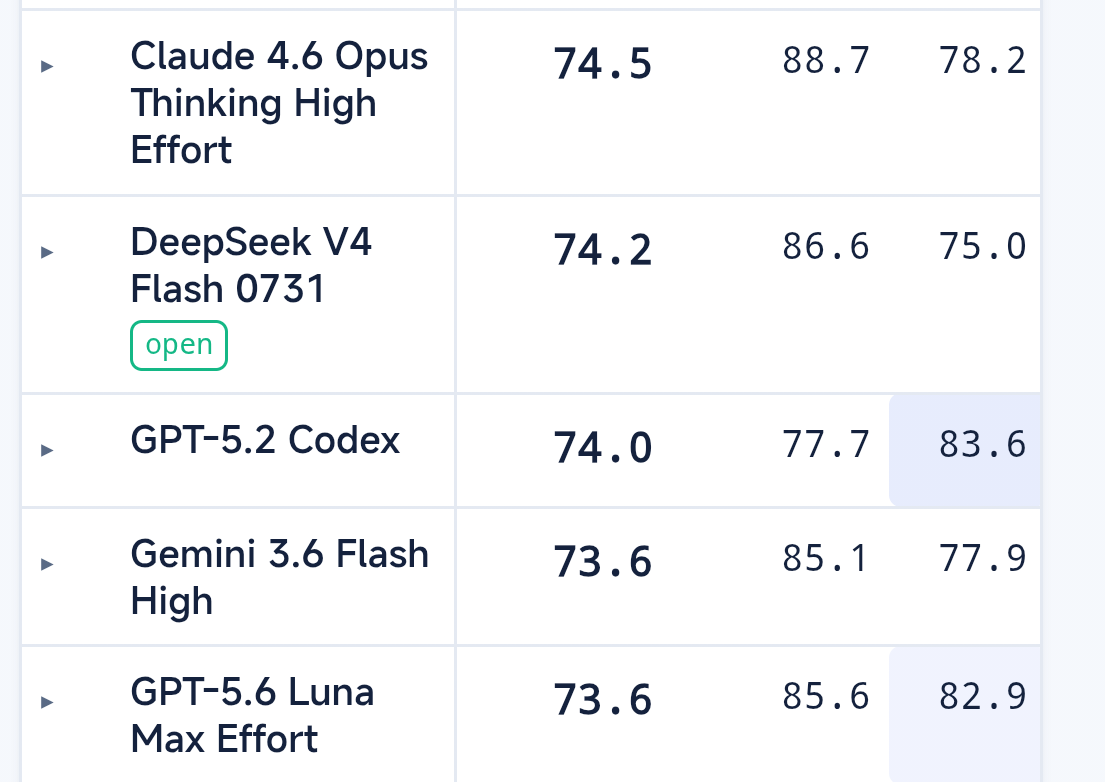This screenshot has width=1105, height=782.
Task: Click the green open badge under DeepSeek
Action: [x=179, y=345]
